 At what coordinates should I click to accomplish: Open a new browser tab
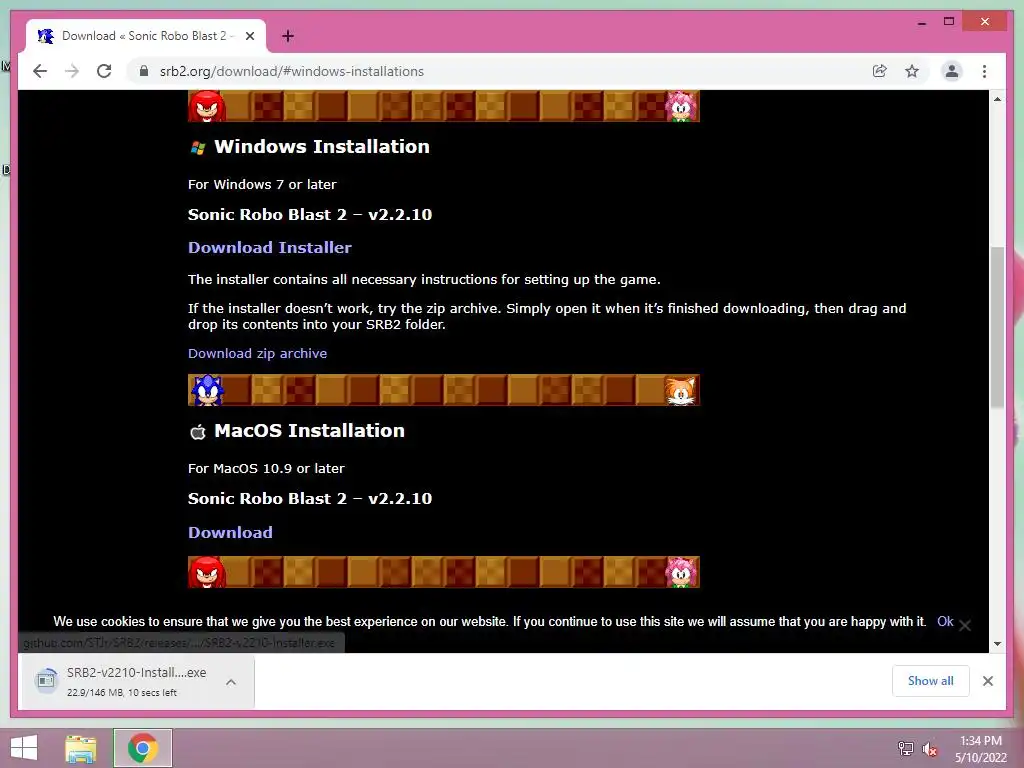[x=288, y=36]
